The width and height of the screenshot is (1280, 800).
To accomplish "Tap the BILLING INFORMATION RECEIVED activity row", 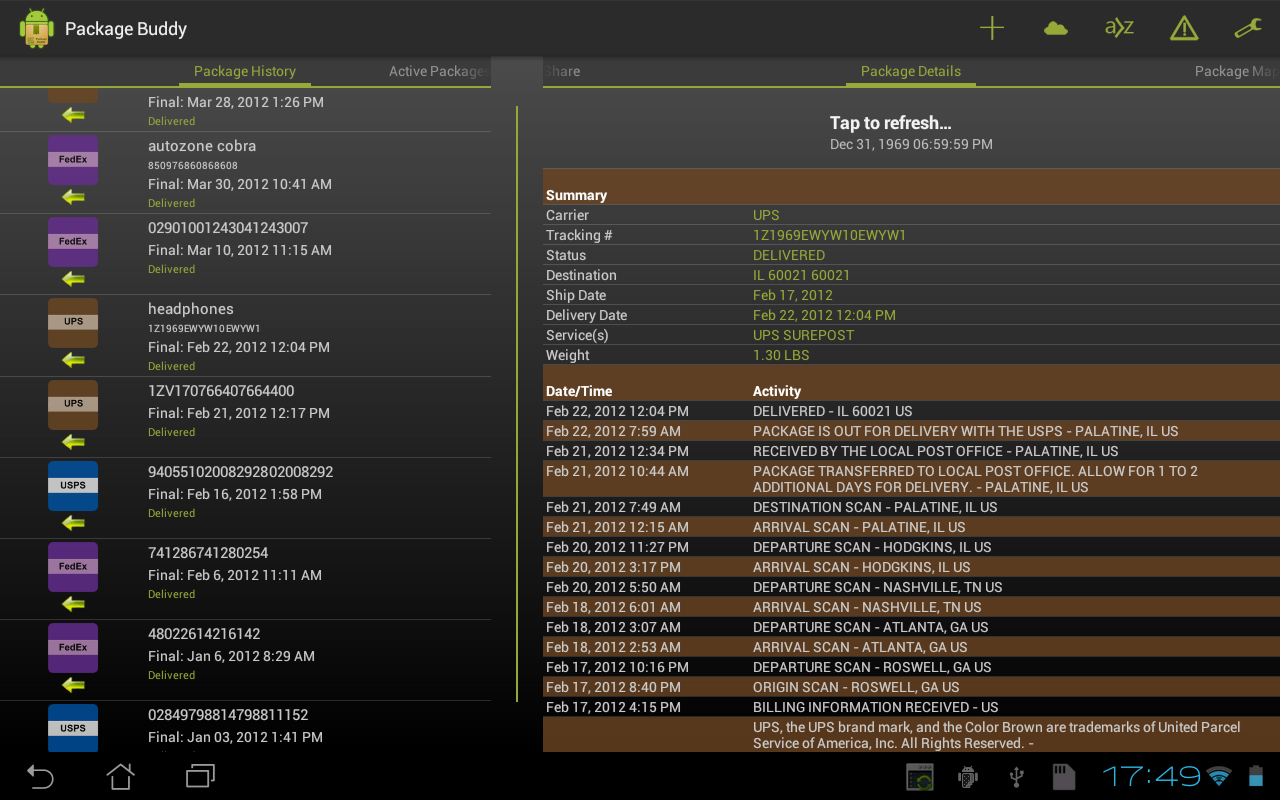I will point(911,707).
